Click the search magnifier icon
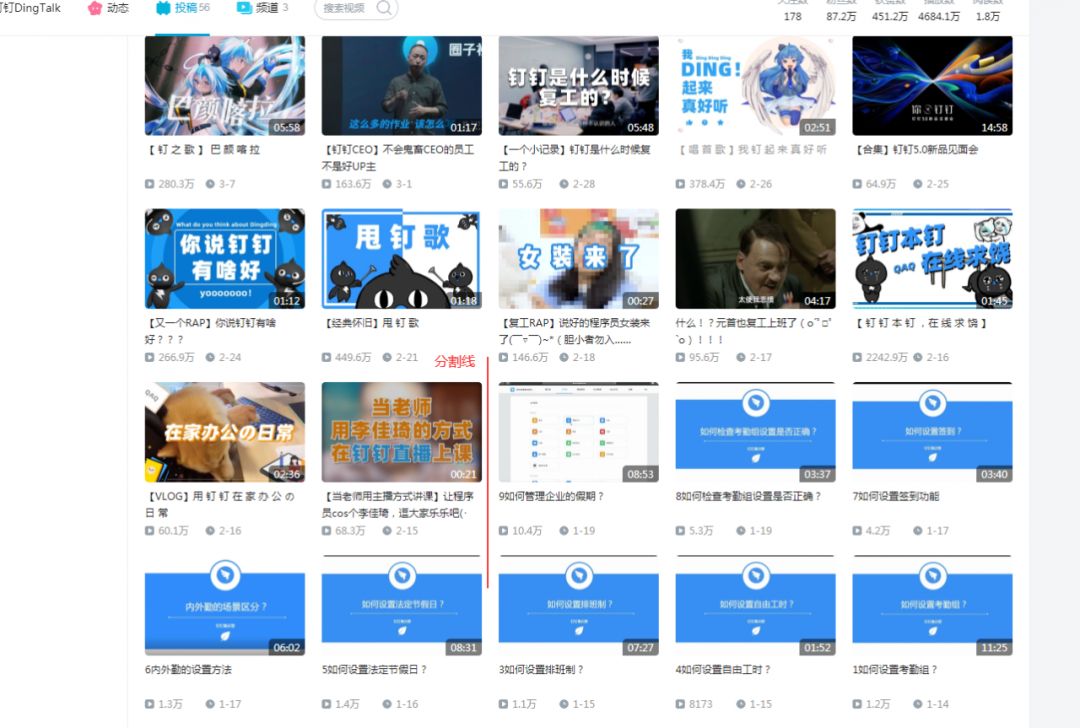Viewport: 1080px width, 728px height. (384, 8)
